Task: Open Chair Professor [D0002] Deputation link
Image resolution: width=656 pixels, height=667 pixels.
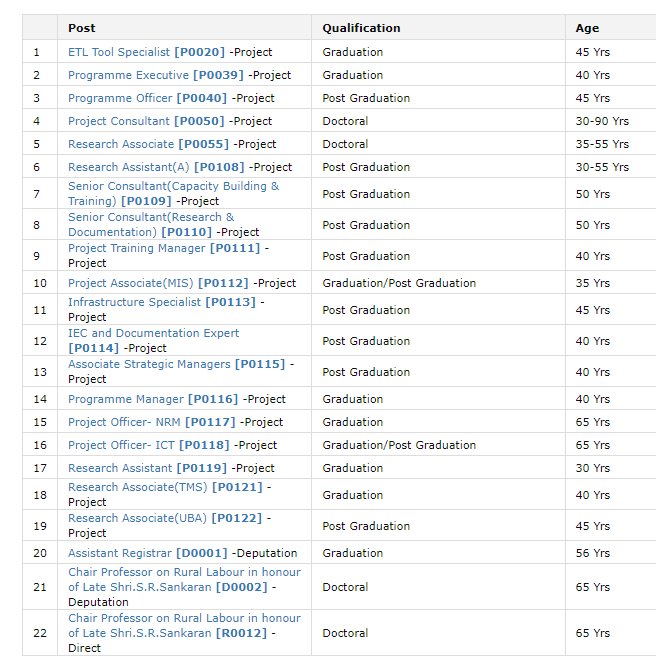Action: (x=184, y=579)
